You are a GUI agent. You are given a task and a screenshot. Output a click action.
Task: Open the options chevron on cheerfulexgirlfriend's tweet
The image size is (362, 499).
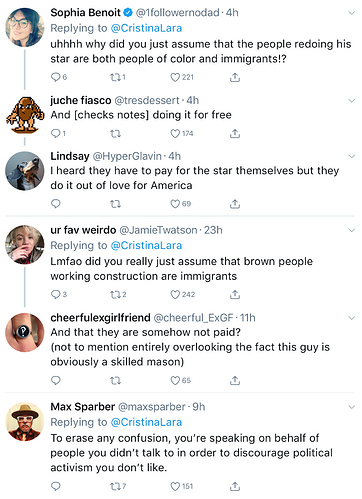pyautogui.click(x=351, y=318)
